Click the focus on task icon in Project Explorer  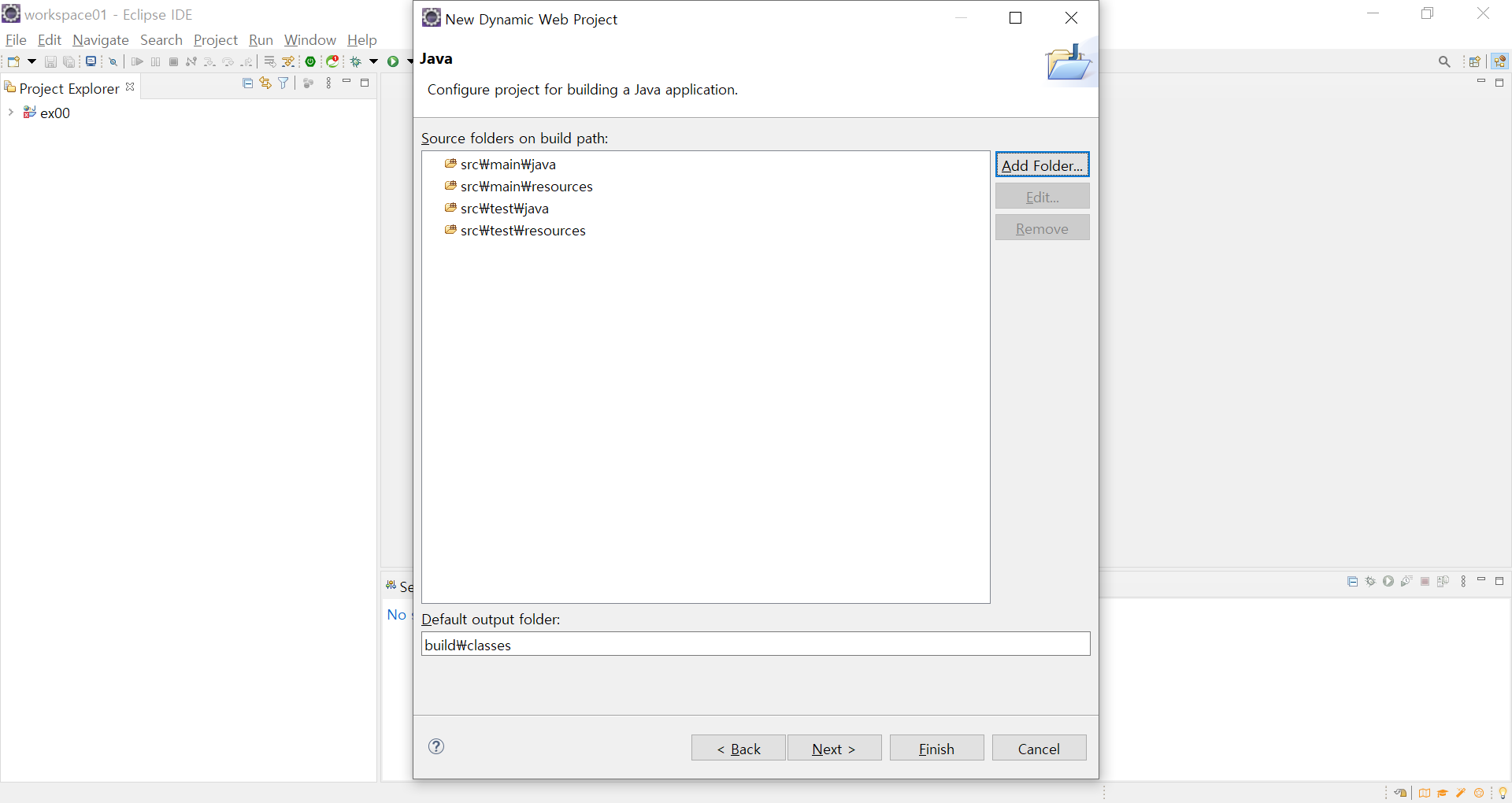click(x=308, y=83)
